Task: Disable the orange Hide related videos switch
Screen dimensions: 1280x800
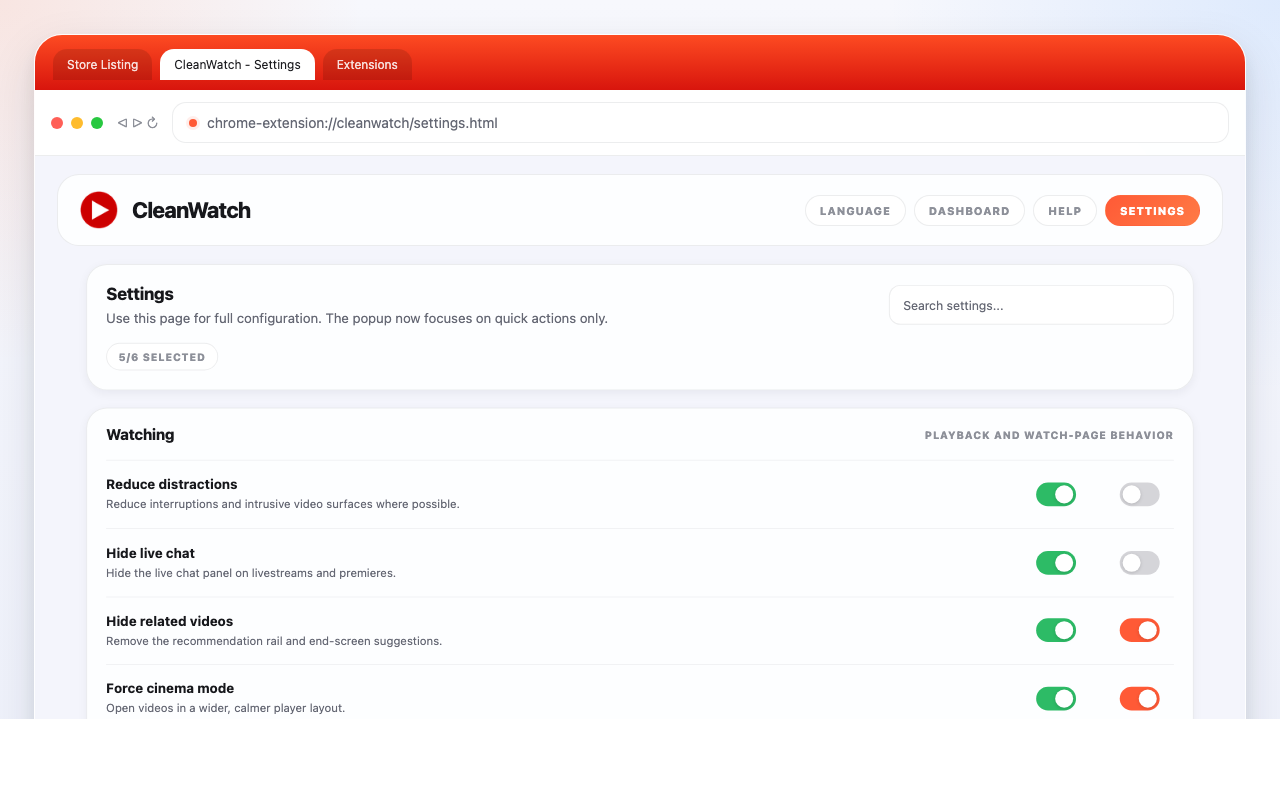Action: 1139,630
